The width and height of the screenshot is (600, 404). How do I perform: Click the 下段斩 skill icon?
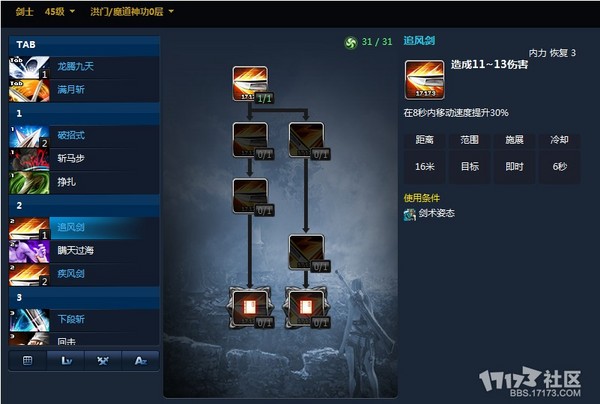click(x=29, y=320)
